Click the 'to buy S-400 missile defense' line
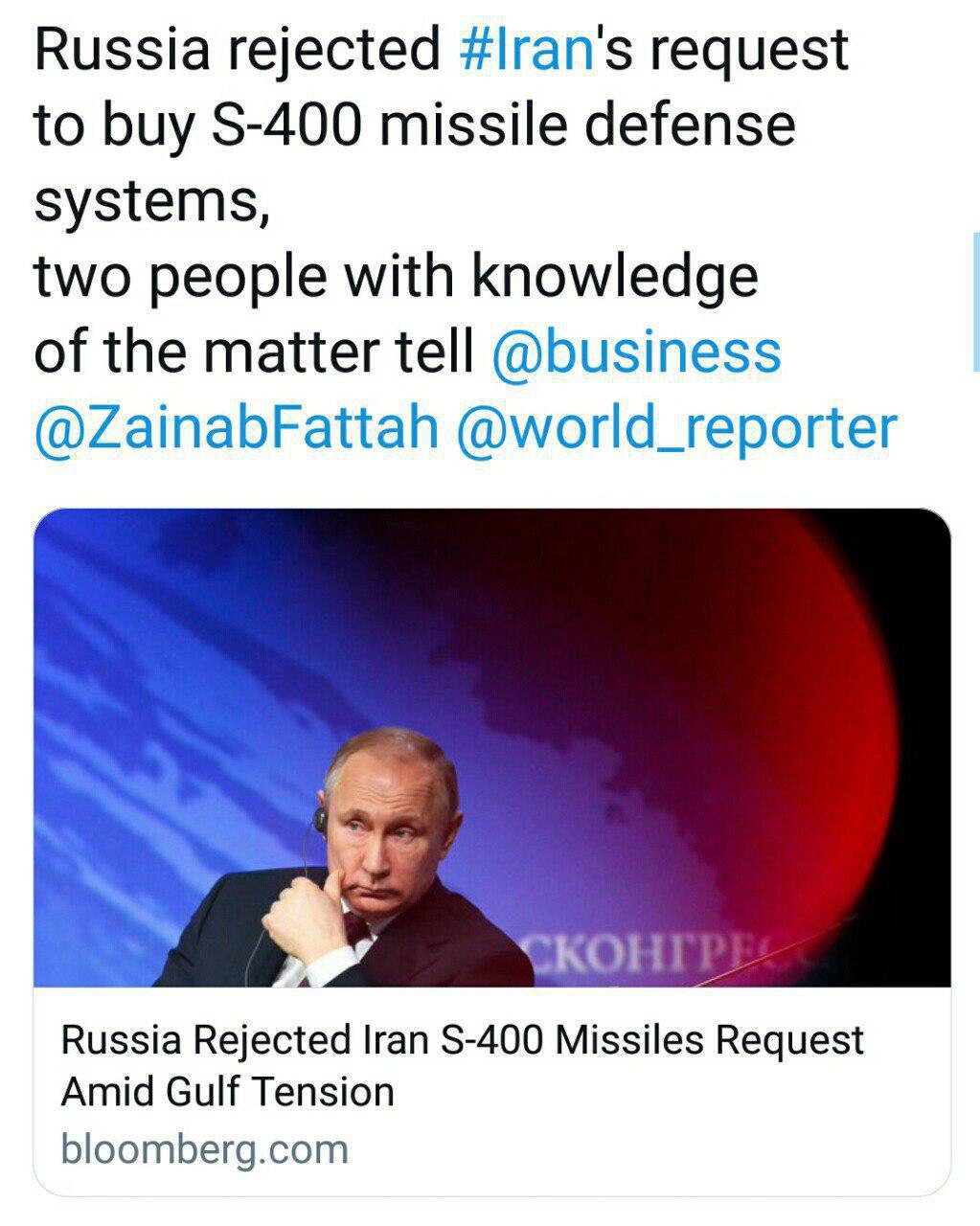This screenshot has height=1226, width=980. pos(415,125)
